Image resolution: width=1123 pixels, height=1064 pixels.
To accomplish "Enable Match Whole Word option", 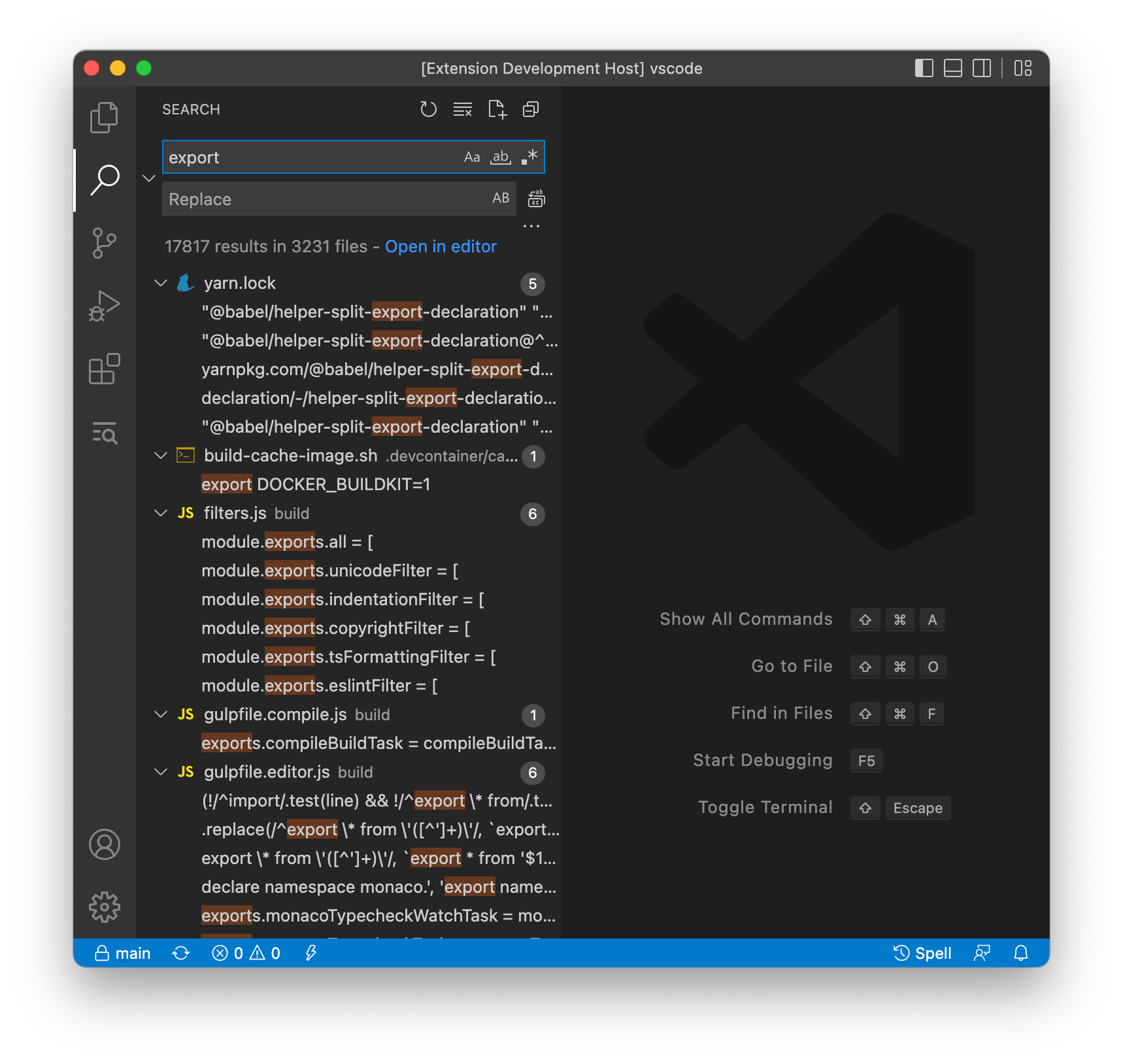I will [x=500, y=157].
